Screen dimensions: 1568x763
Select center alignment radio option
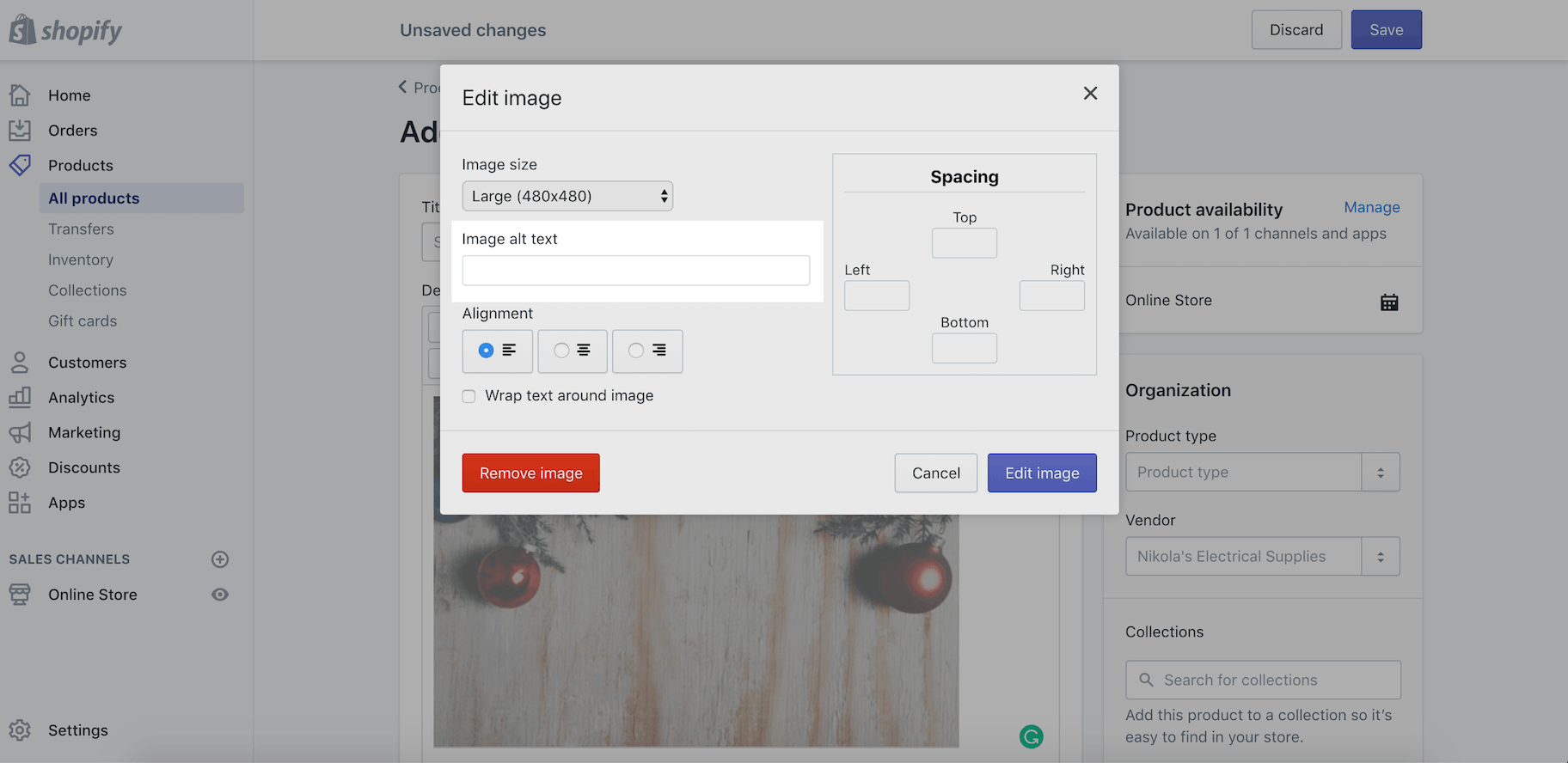pyautogui.click(x=561, y=351)
